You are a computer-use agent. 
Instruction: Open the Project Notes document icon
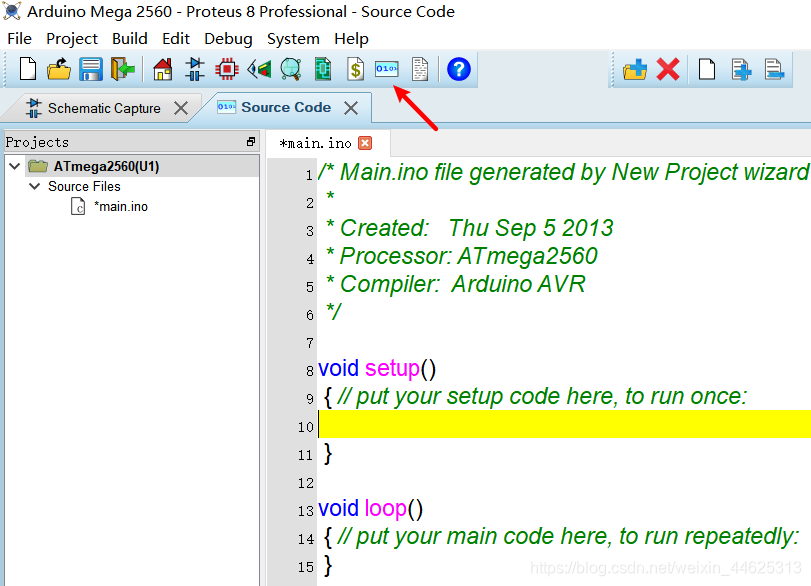tap(419, 69)
